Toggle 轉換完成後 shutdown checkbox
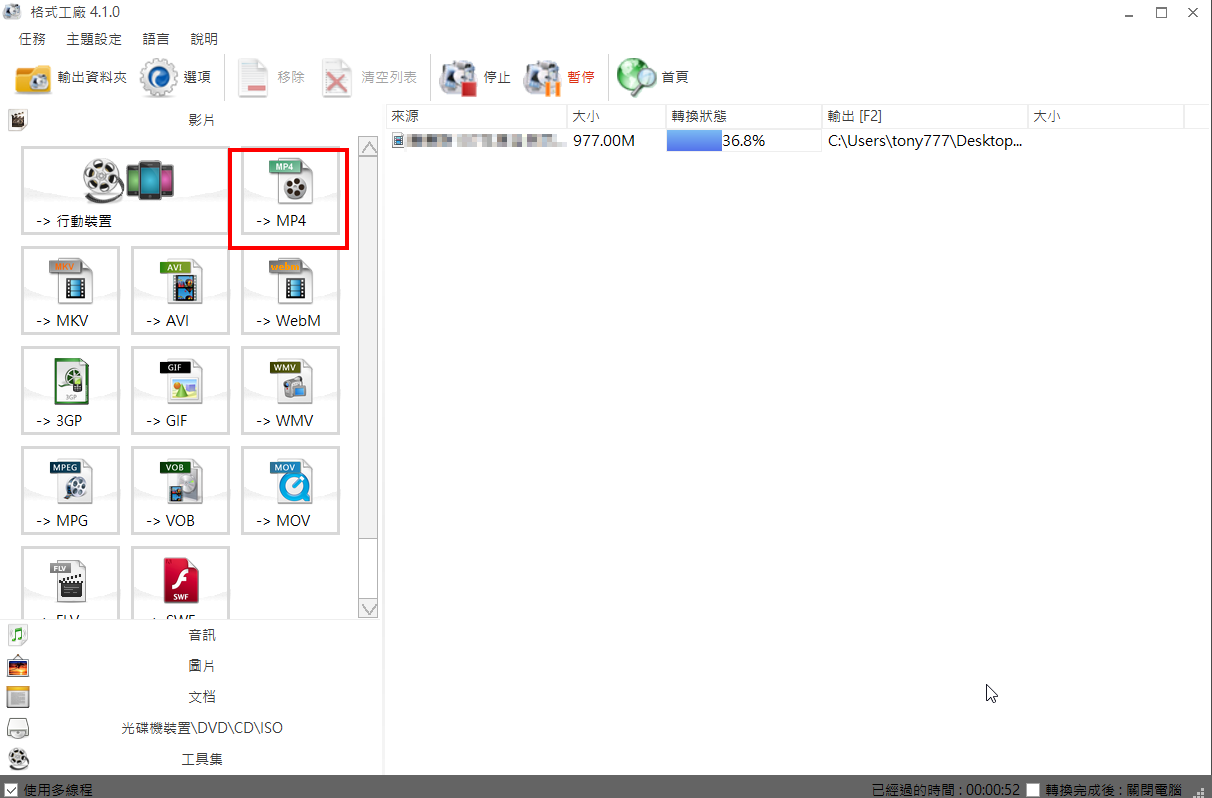The image size is (1212, 798). point(1033,789)
